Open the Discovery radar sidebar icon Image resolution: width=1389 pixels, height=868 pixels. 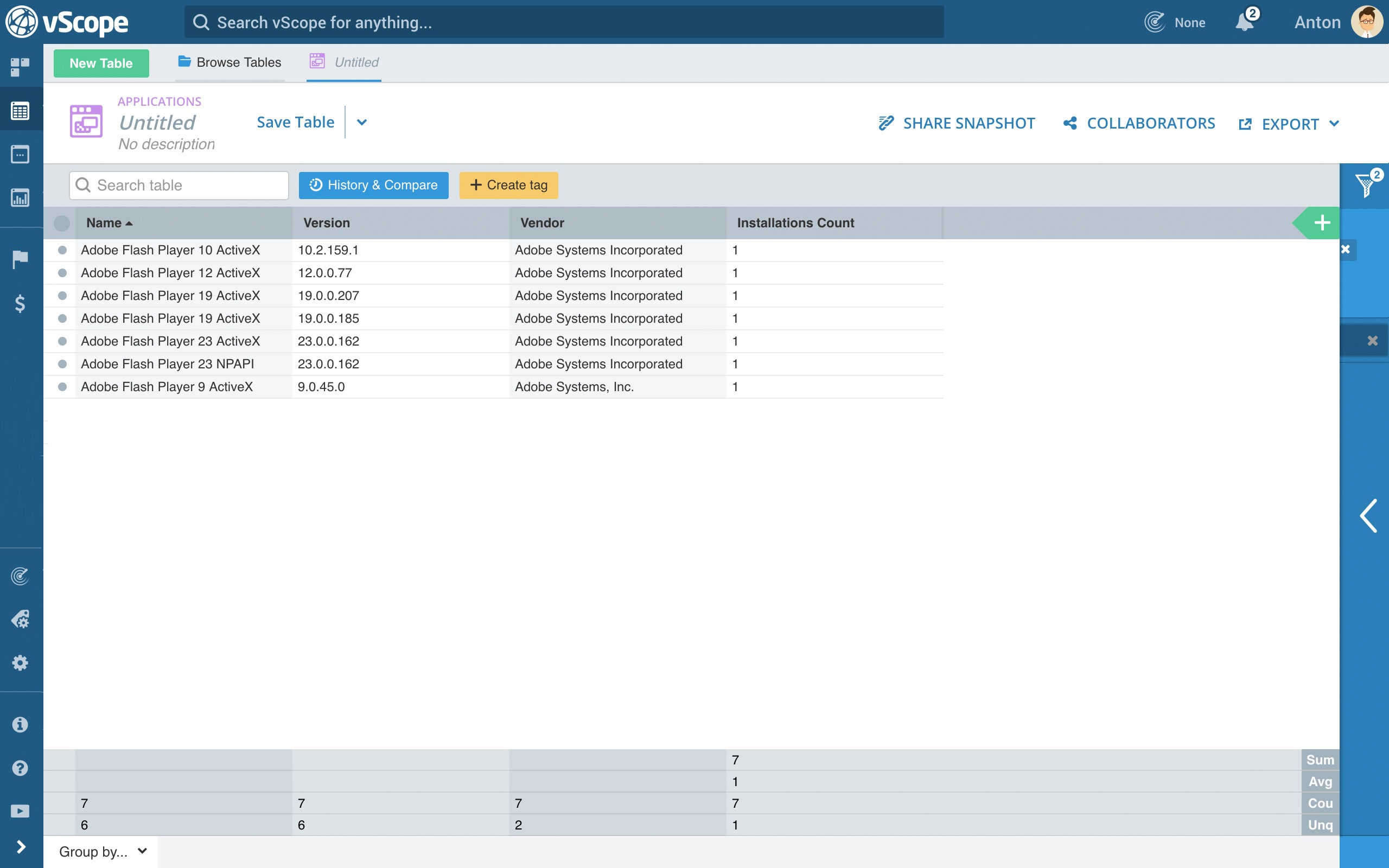point(20,575)
